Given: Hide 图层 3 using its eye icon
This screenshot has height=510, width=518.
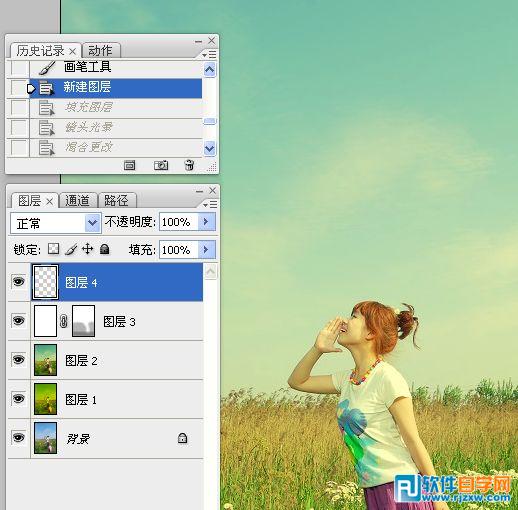Looking at the screenshot, I should [18, 321].
